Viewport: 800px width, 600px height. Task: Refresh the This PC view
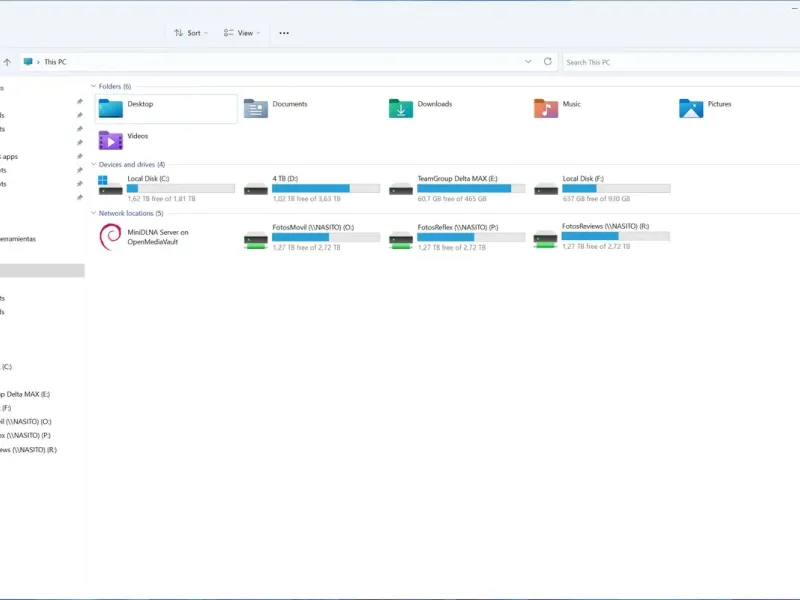click(547, 62)
